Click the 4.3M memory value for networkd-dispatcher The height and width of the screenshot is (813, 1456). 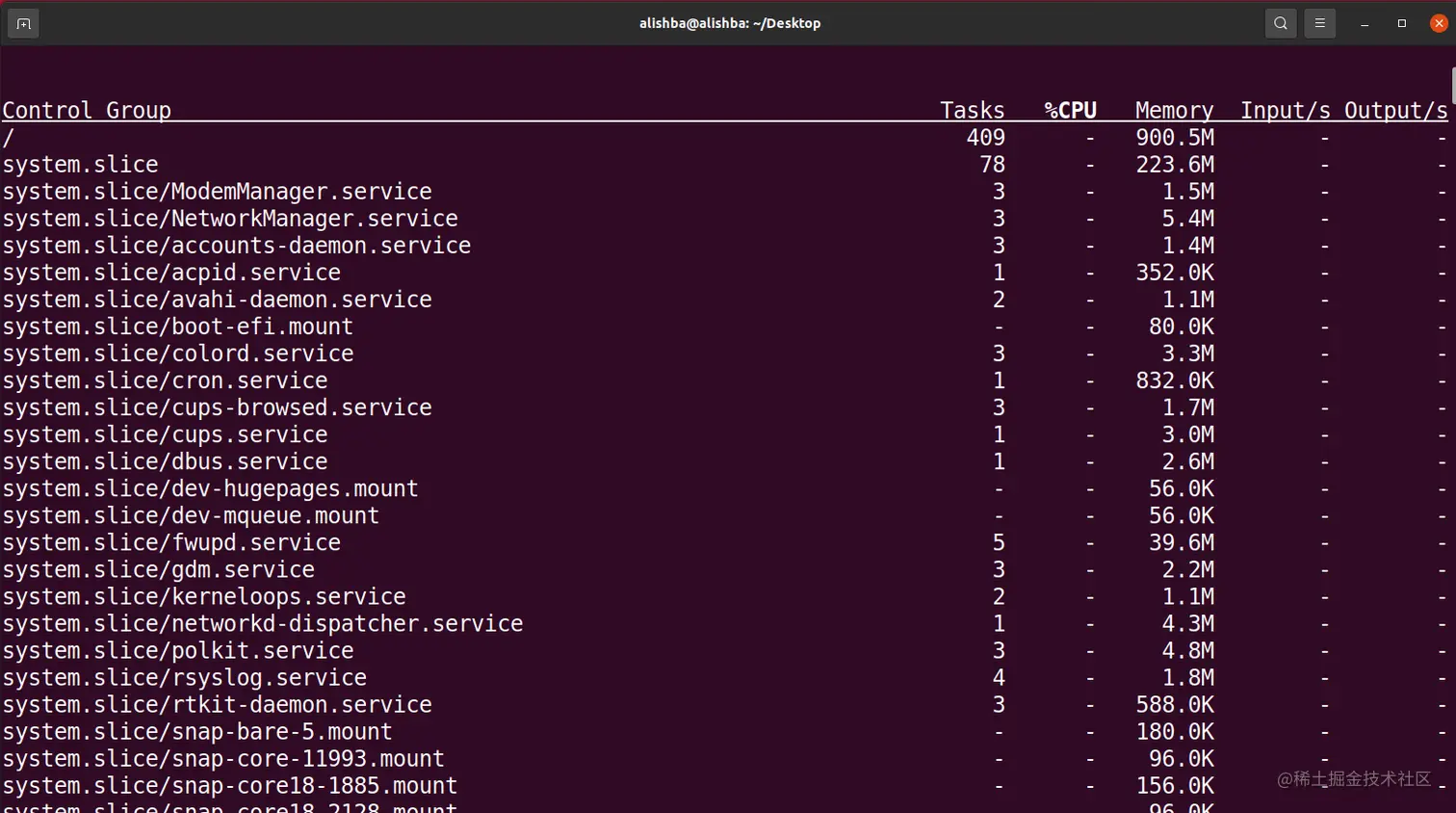pos(1187,623)
